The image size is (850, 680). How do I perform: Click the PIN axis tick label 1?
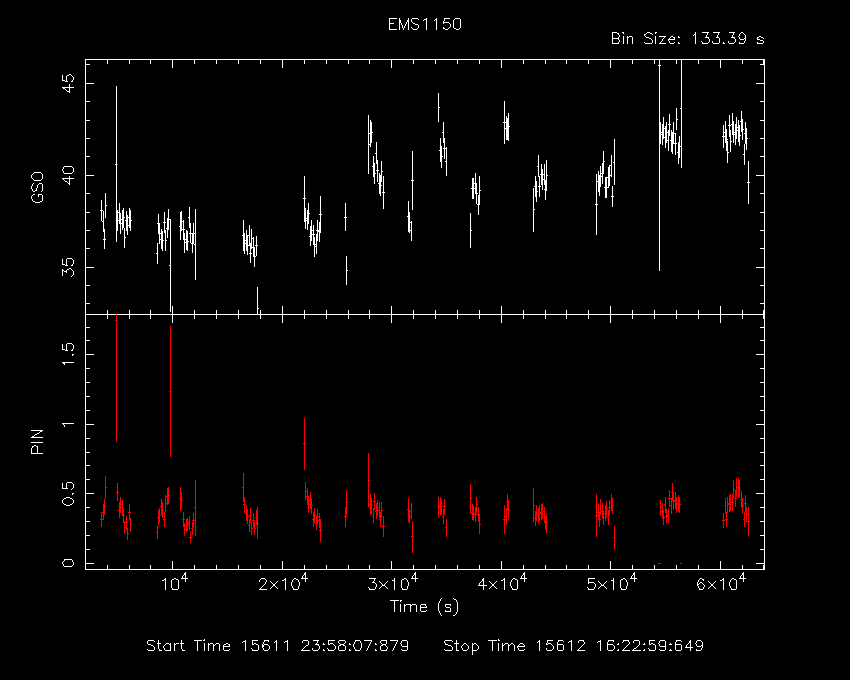pyautogui.click(x=68, y=424)
